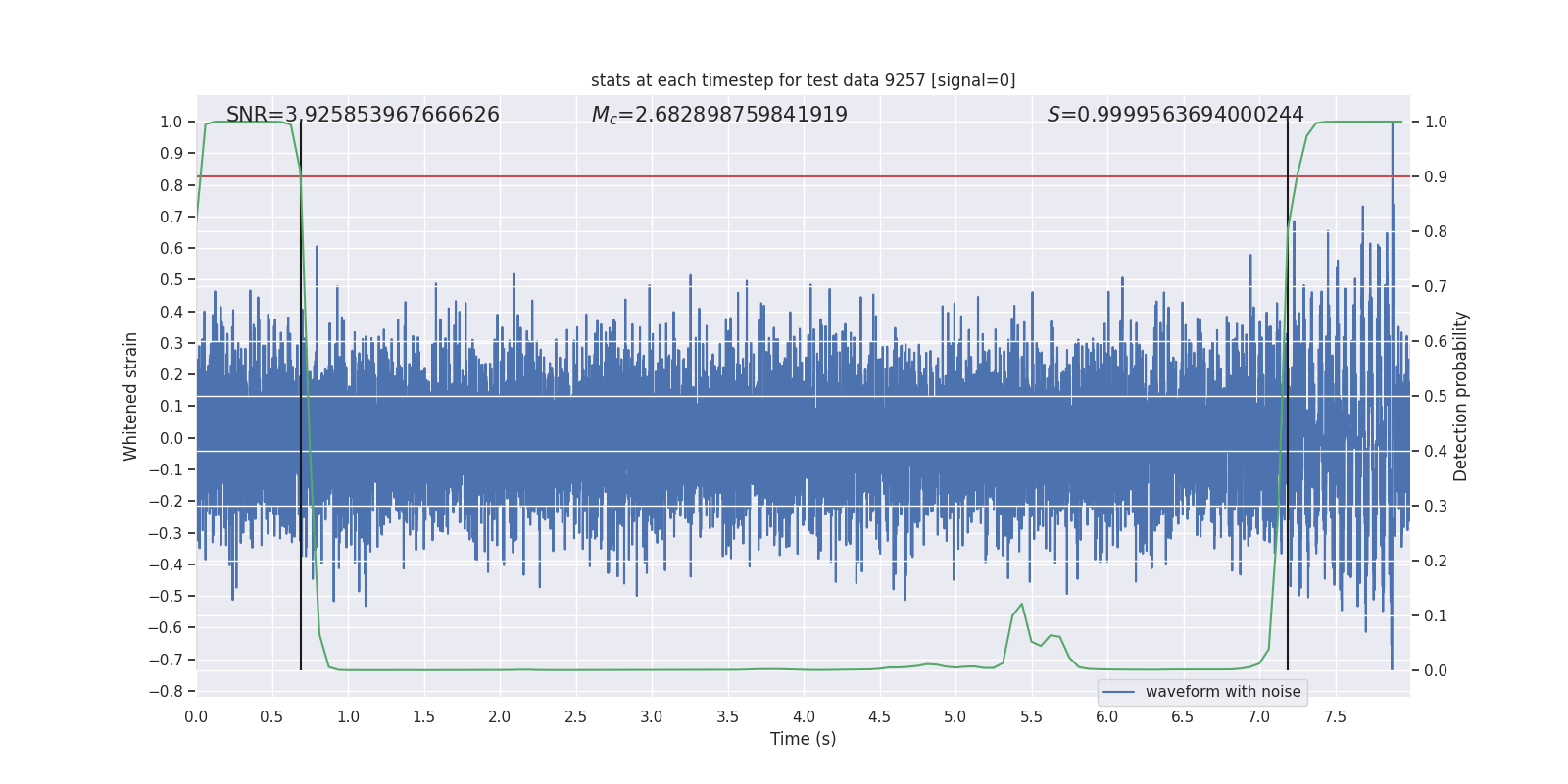This screenshot has width=1568, height=784.
Task: Click the 1.0 tick on the Time axis
Action: [348, 716]
